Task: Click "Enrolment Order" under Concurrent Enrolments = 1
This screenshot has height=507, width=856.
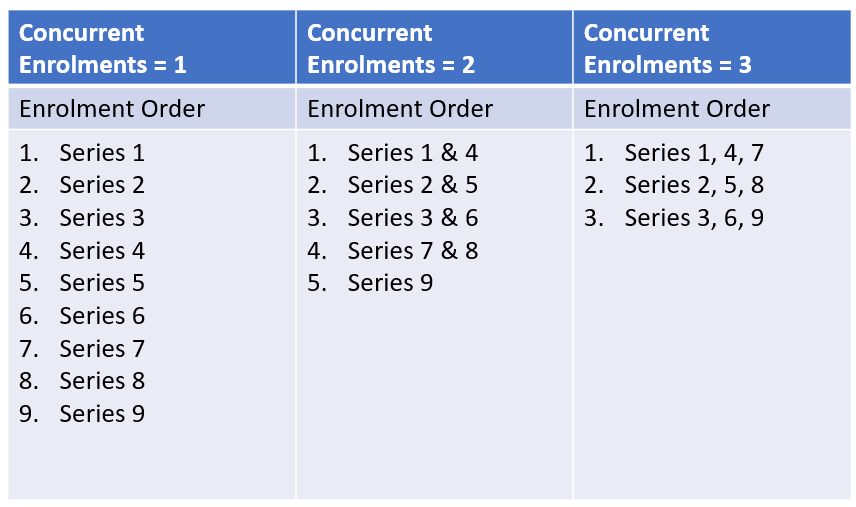Action: [112, 109]
